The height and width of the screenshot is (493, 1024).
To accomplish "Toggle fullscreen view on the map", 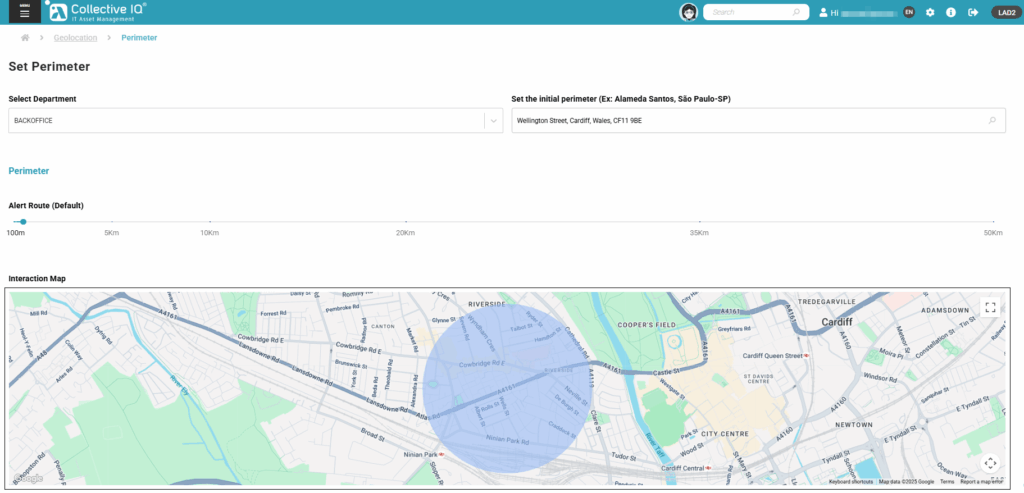I will pyautogui.click(x=990, y=307).
